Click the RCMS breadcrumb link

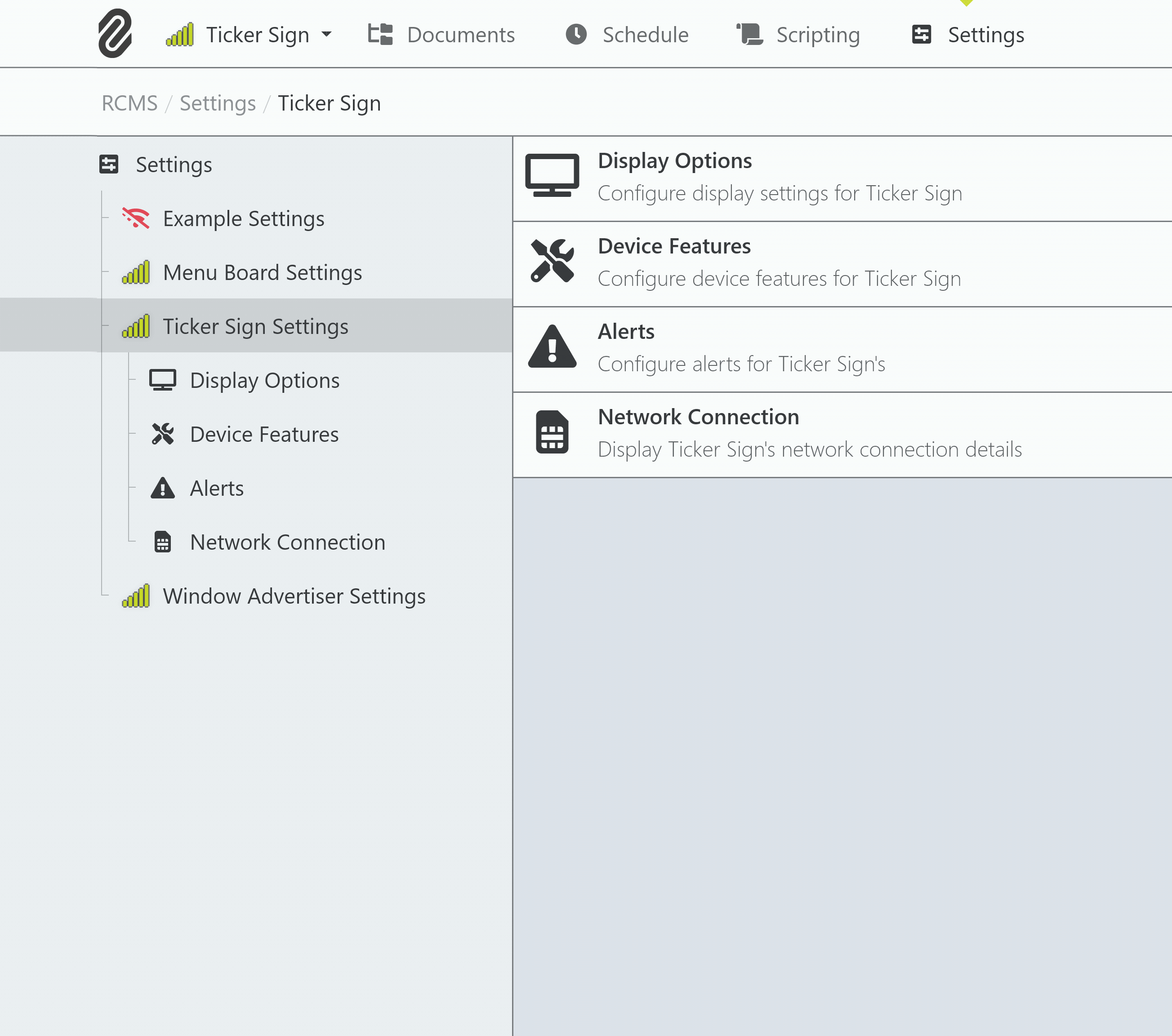tap(129, 103)
